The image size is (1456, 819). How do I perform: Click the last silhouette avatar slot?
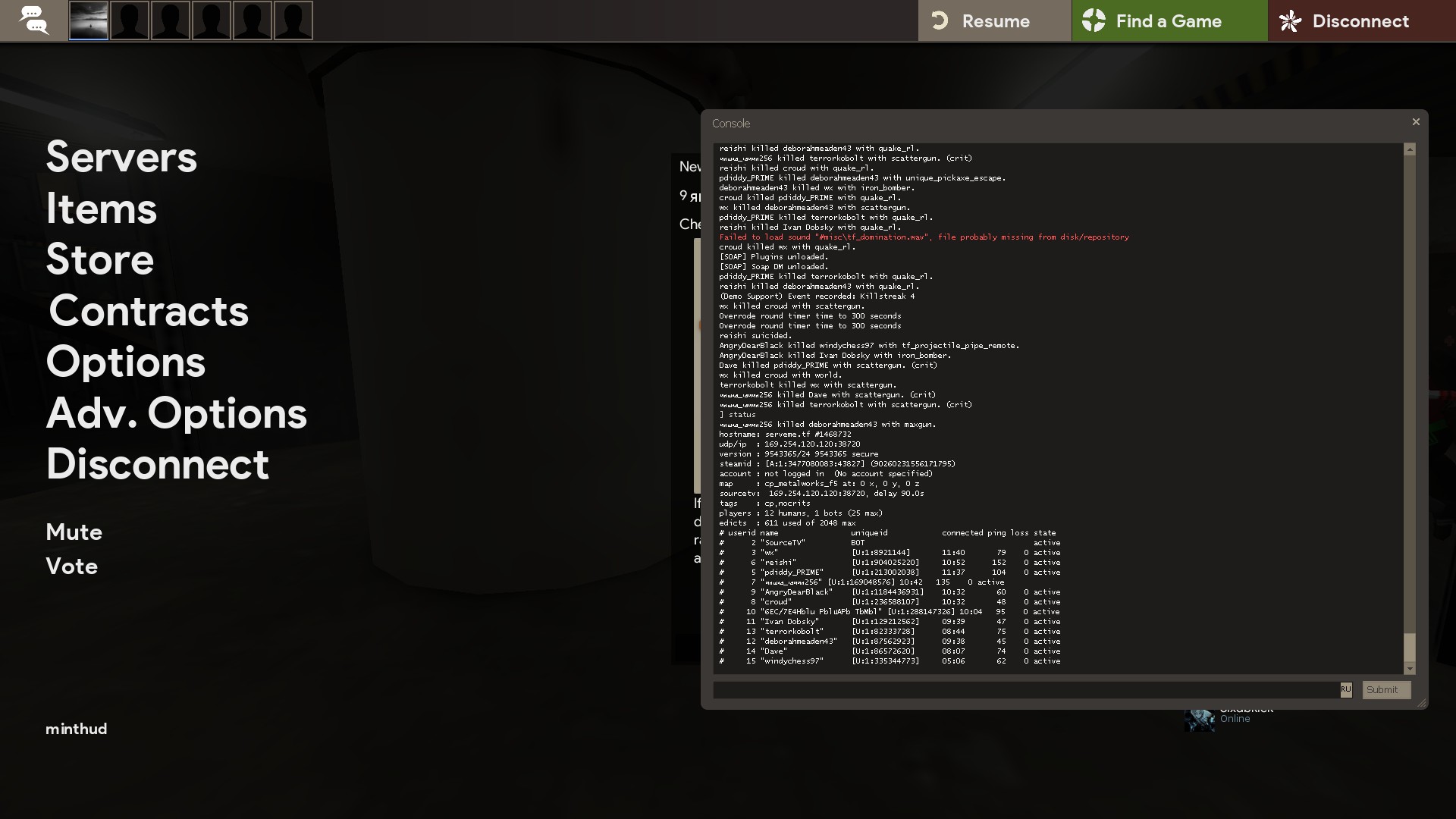[293, 20]
